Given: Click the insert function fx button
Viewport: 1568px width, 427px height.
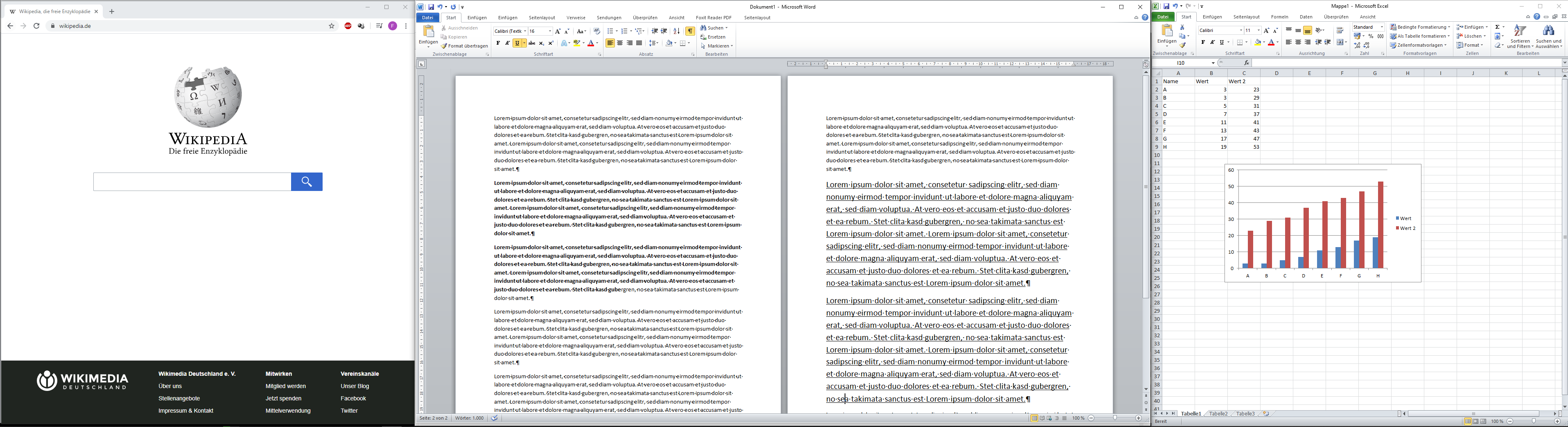Looking at the screenshot, I should click(1247, 63).
